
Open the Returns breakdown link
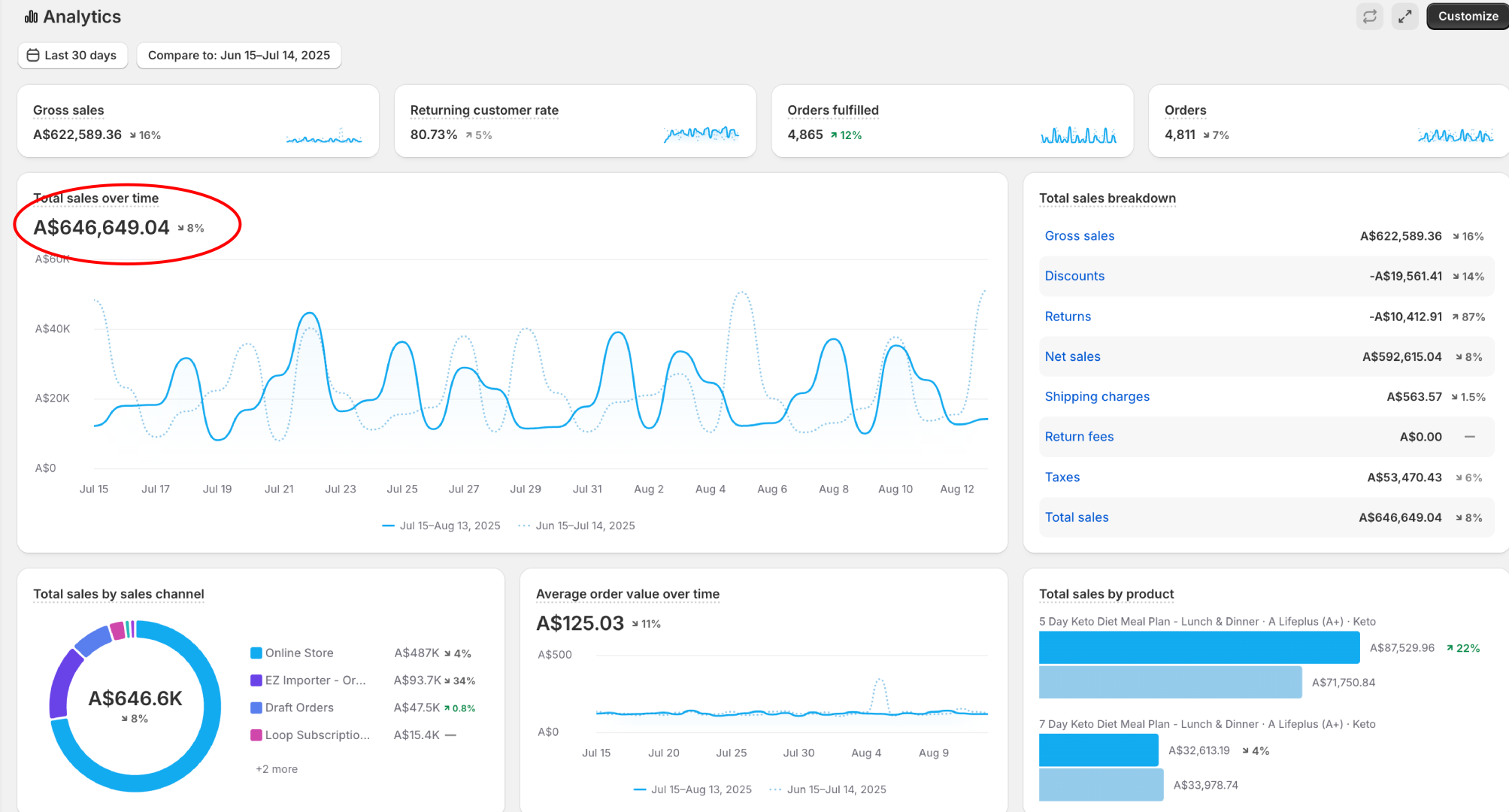[1068, 317]
